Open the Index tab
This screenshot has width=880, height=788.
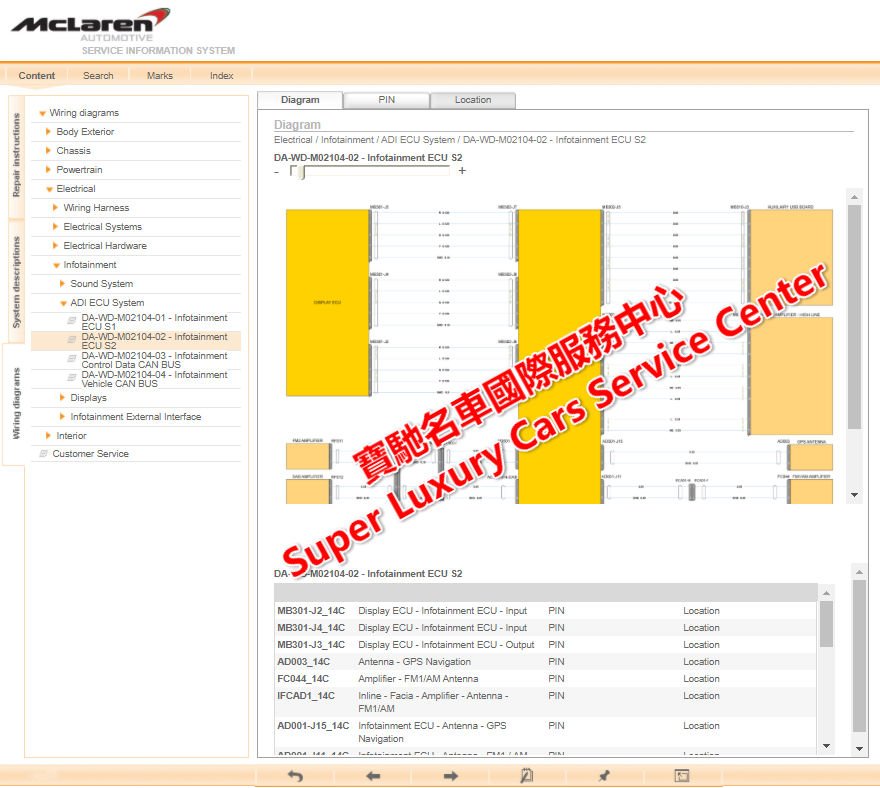tap(222, 76)
